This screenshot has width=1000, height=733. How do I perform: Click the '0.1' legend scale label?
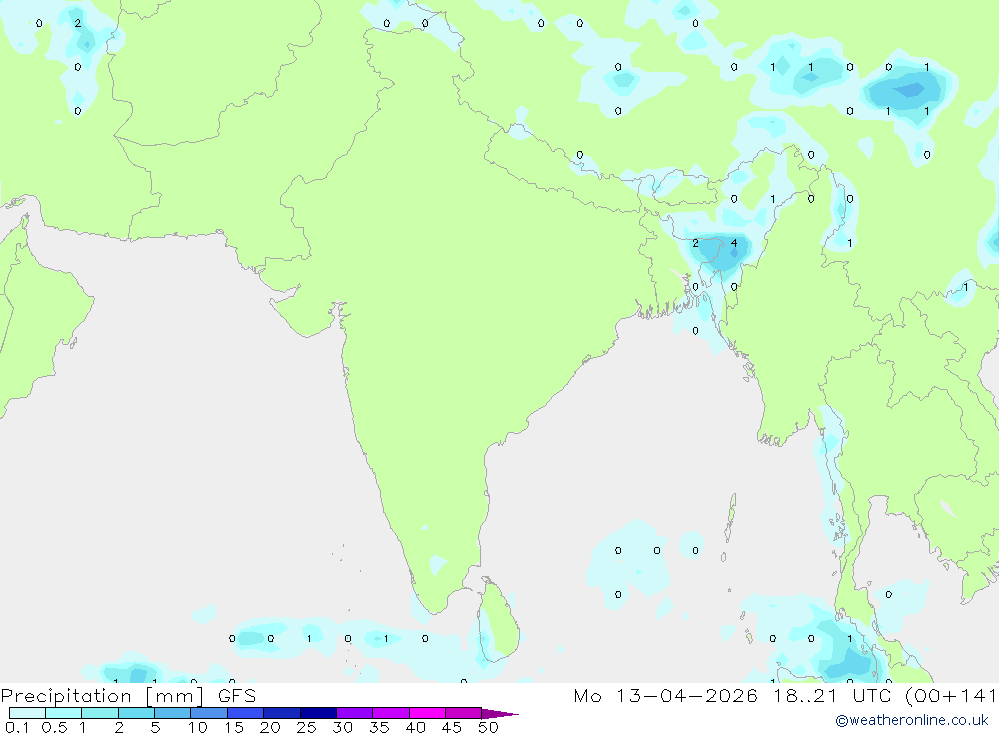(17, 727)
